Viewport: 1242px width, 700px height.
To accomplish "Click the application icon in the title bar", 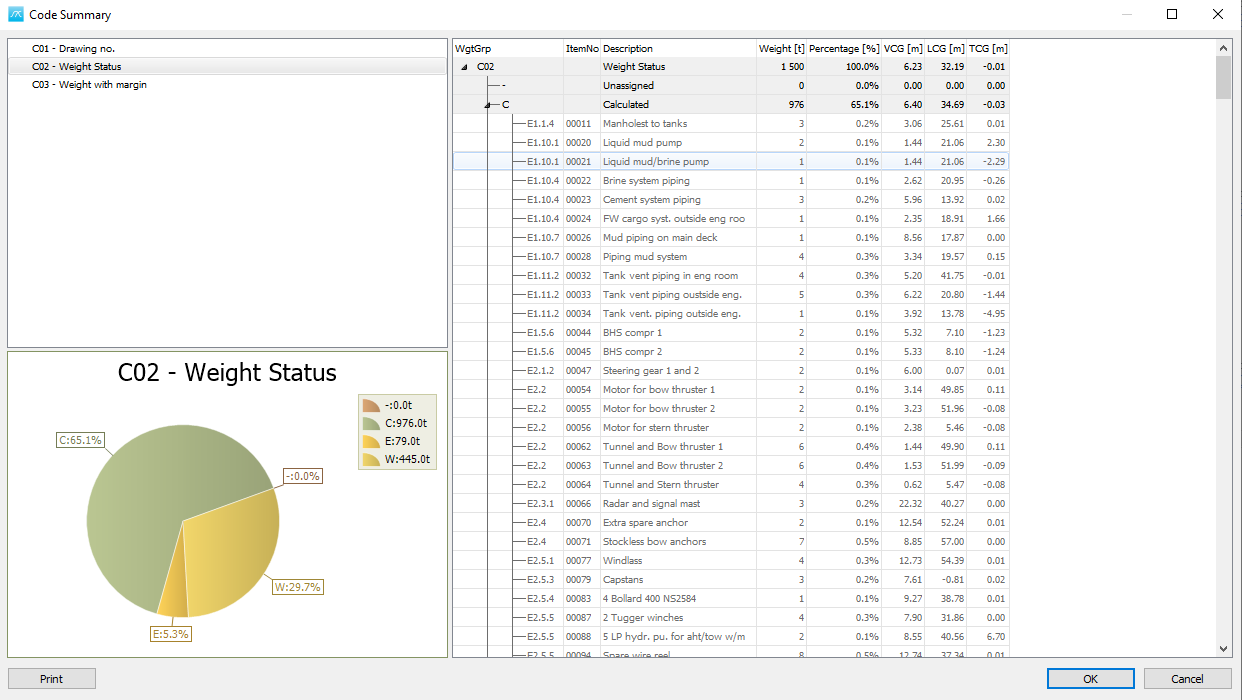I will [x=14, y=14].
